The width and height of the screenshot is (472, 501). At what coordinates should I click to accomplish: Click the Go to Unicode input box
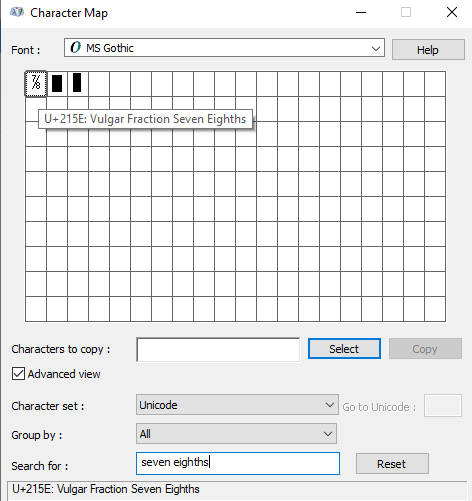click(443, 406)
